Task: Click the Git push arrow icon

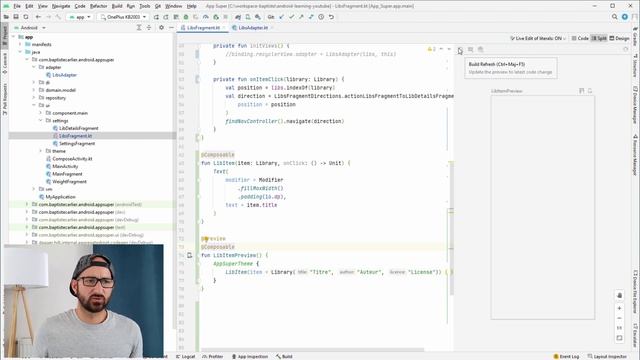Action: pyautogui.click(x=301, y=17)
